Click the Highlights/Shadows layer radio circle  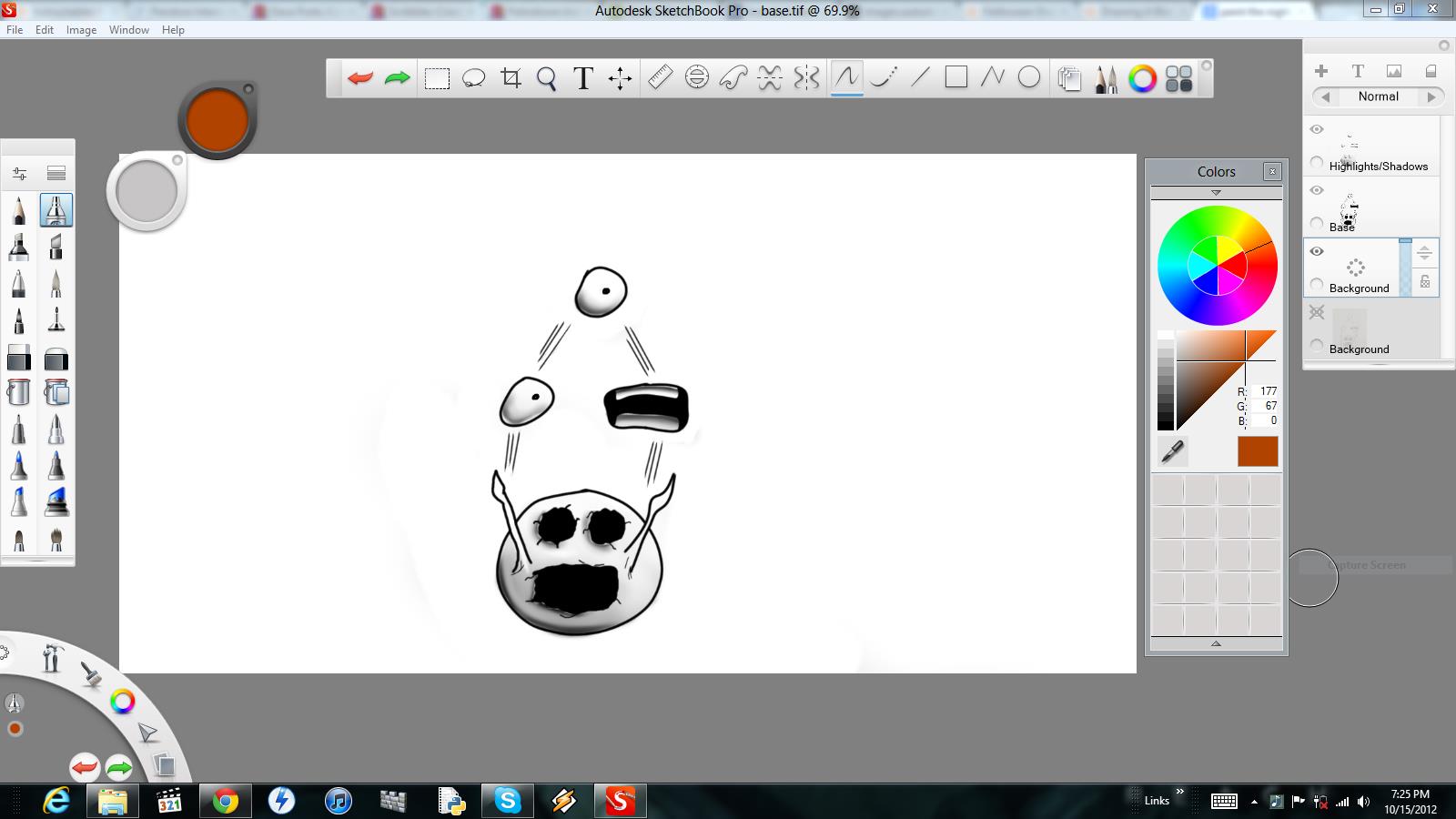coord(1317,163)
